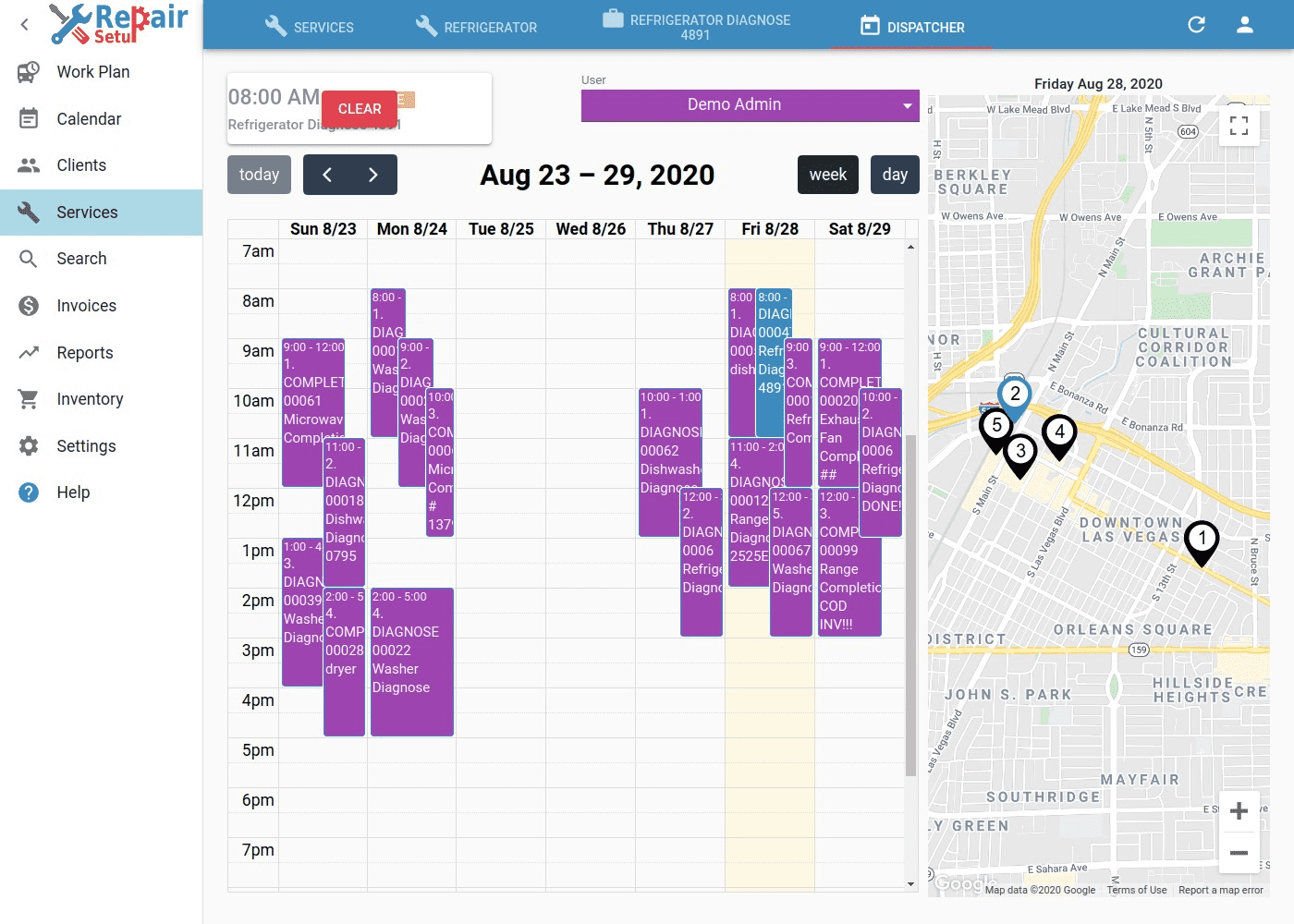Switch calendar to day view
The height and width of the screenshot is (924, 1294).
point(894,175)
